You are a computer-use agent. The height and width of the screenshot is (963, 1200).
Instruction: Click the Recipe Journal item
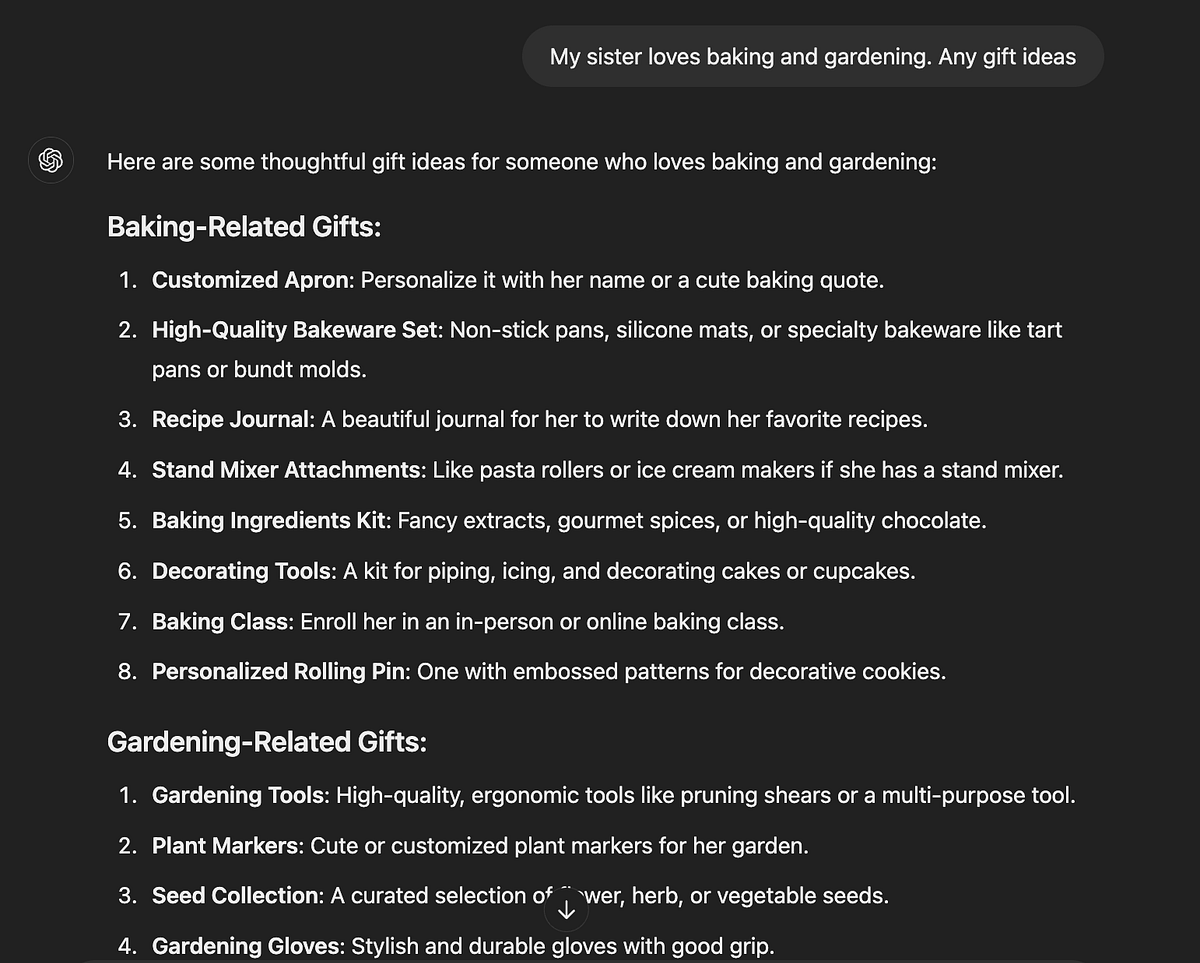pos(540,420)
